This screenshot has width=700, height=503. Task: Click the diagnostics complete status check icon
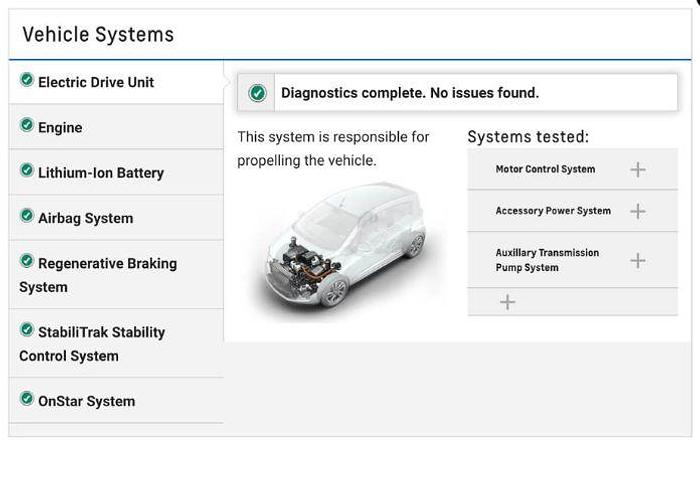pos(257,93)
